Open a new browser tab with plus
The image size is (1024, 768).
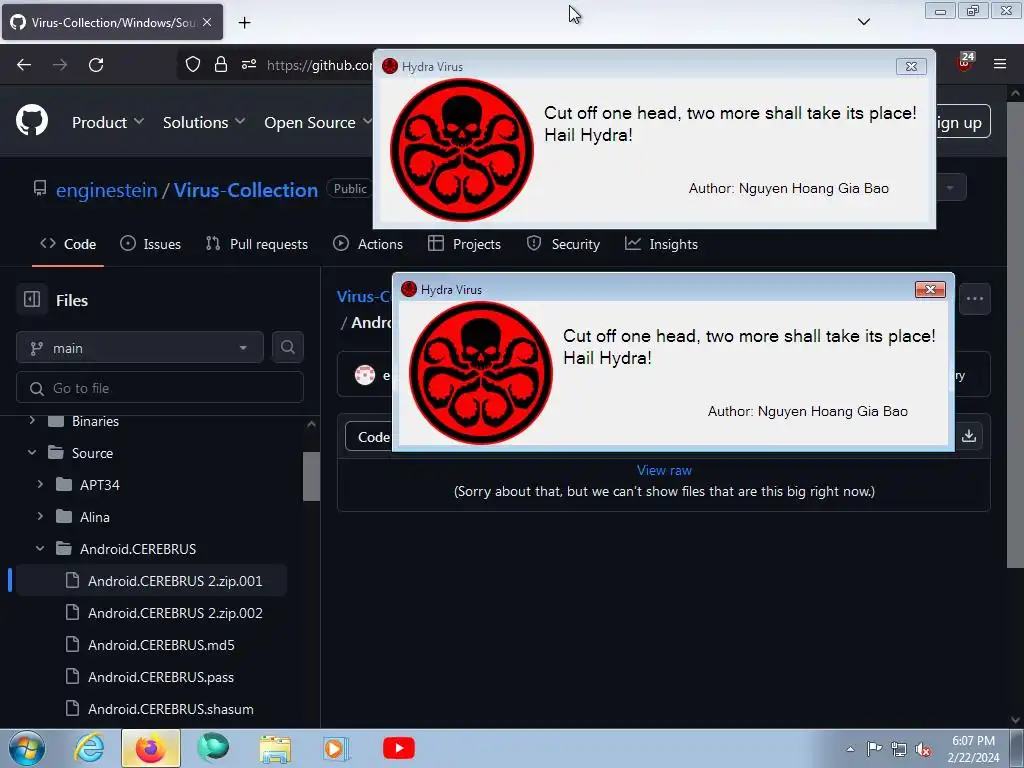244,23
